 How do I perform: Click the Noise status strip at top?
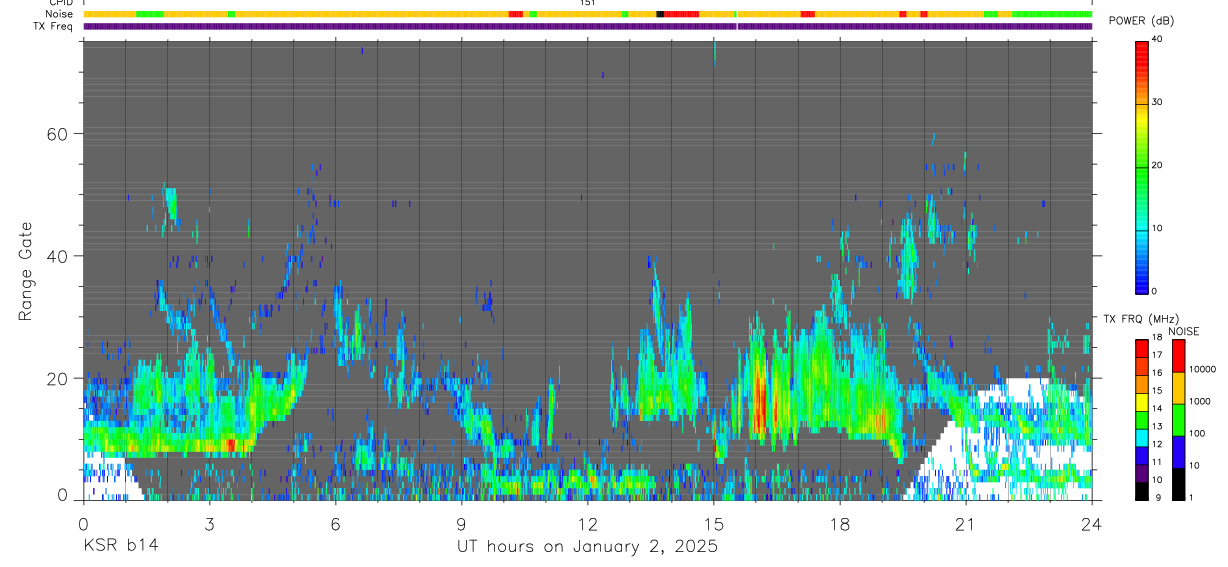coord(587,14)
